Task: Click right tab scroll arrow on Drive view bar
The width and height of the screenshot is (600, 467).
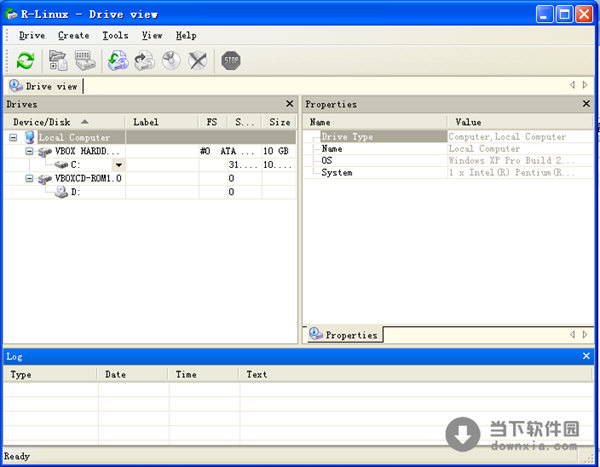Action: (x=585, y=85)
